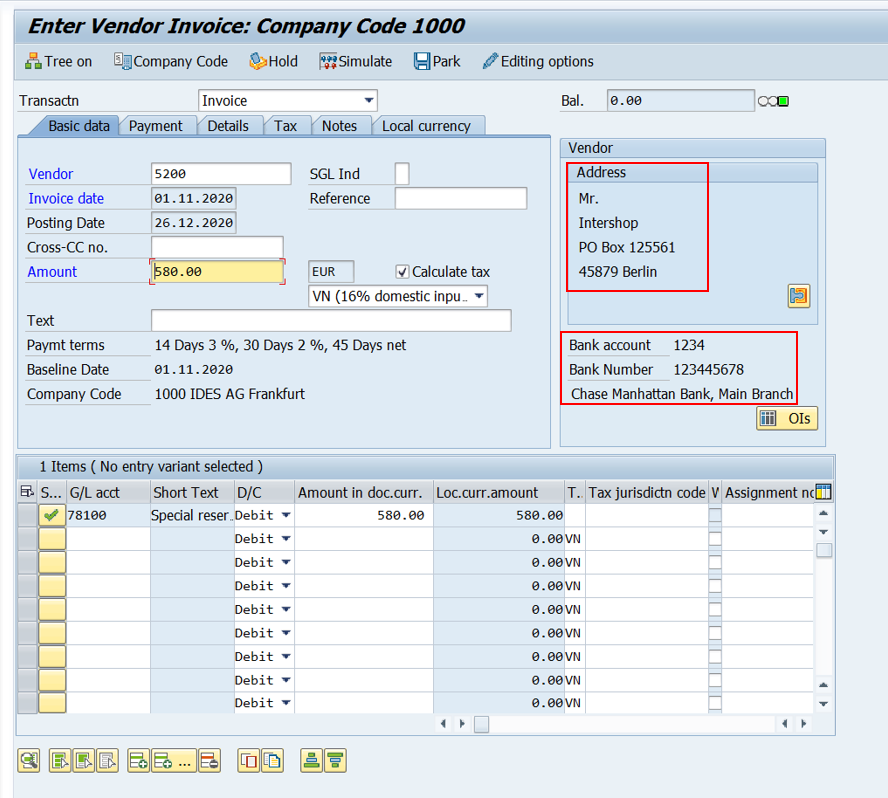888x798 pixels.
Task: Click G/L account cell 78100
Action: click(x=109, y=515)
